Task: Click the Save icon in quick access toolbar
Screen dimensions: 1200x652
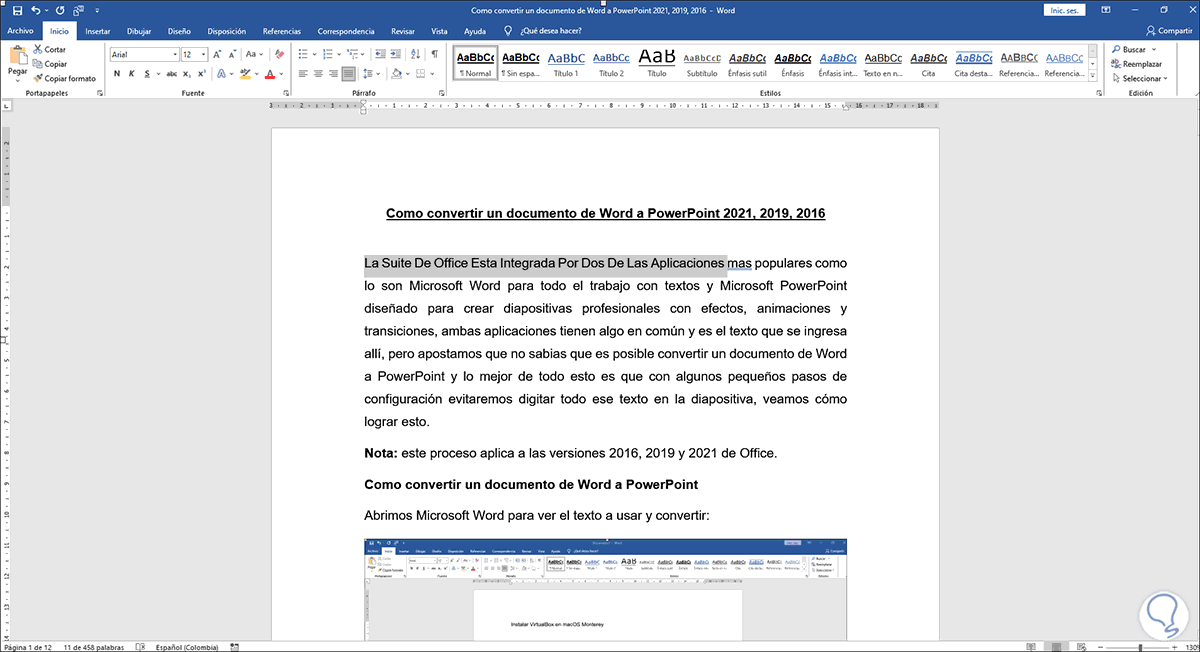Action: pos(15,11)
